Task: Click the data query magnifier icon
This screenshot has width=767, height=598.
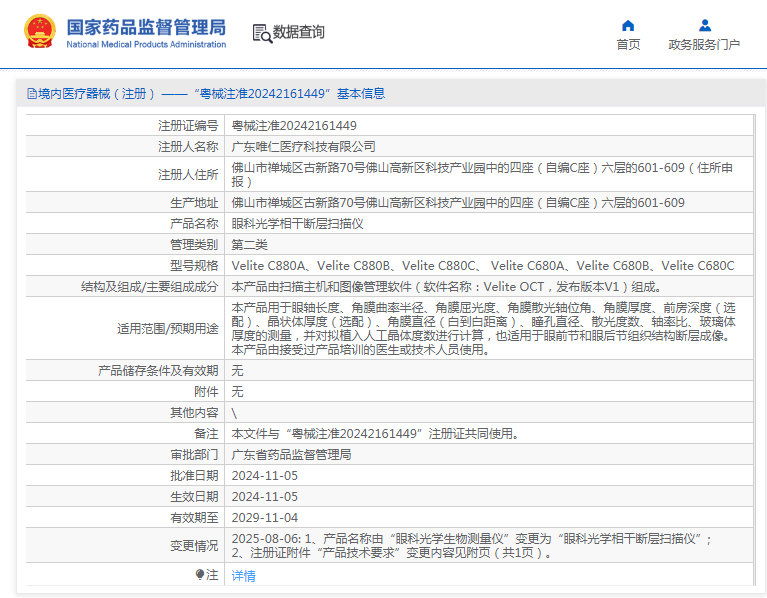Action: pos(261,33)
